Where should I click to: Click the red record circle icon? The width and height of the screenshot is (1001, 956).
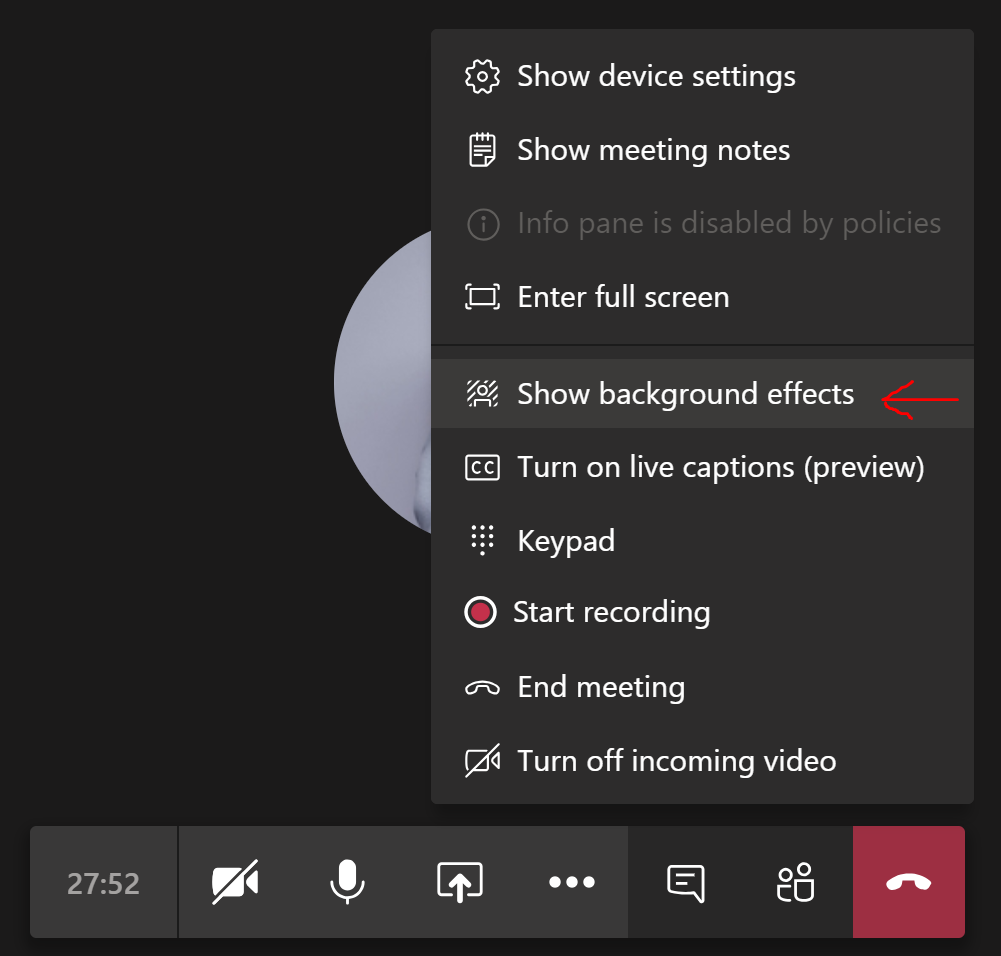click(x=480, y=612)
